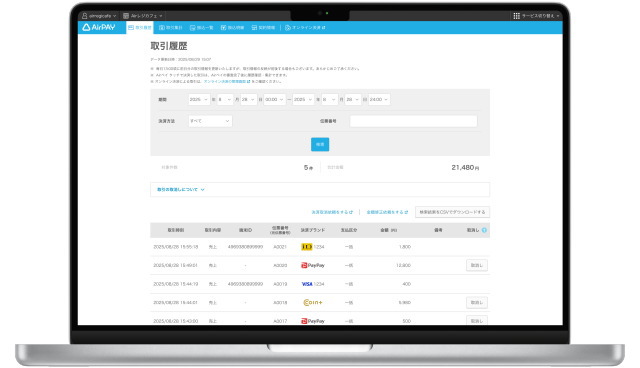This screenshot has width=640, height=368.
Task: Open the airregicafe account menu
Action: point(99,16)
